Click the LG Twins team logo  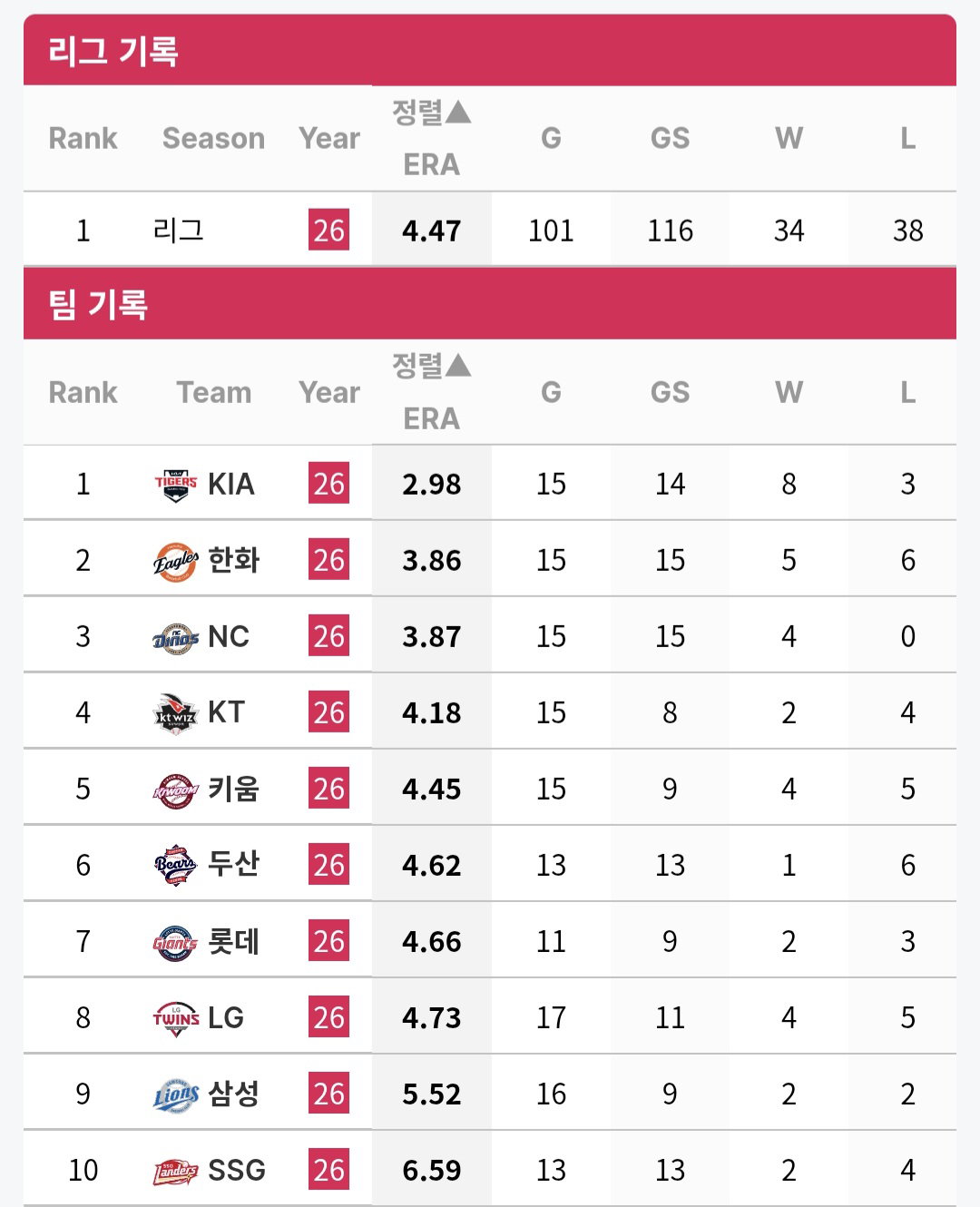pyautogui.click(x=176, y=1018)
